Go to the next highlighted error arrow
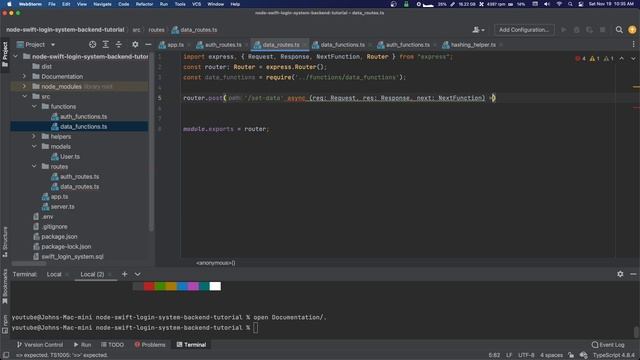Viewport: 640px width, 360px height. 633,59
